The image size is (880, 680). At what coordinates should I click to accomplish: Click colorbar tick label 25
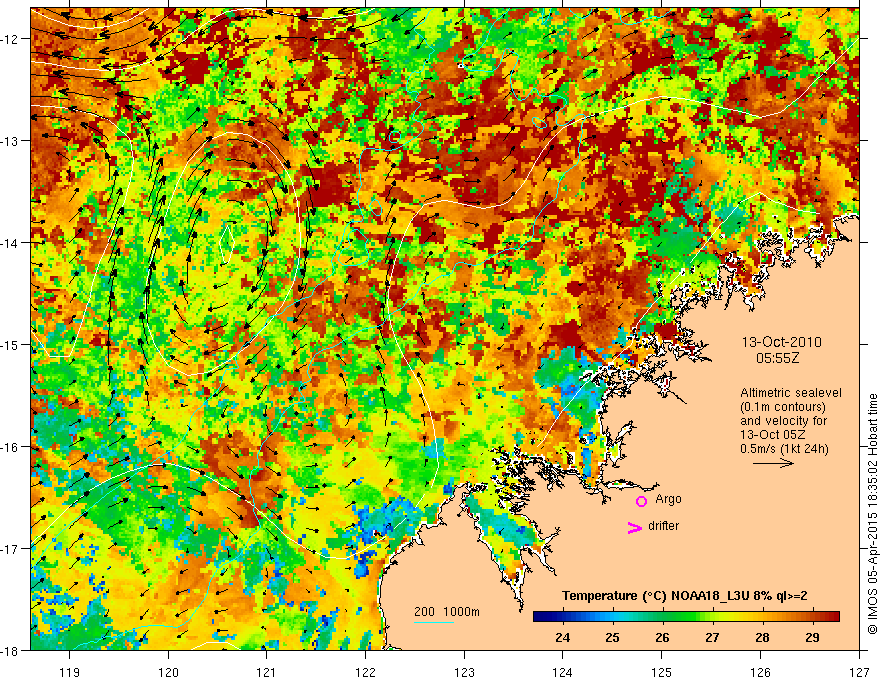[612, 637]
